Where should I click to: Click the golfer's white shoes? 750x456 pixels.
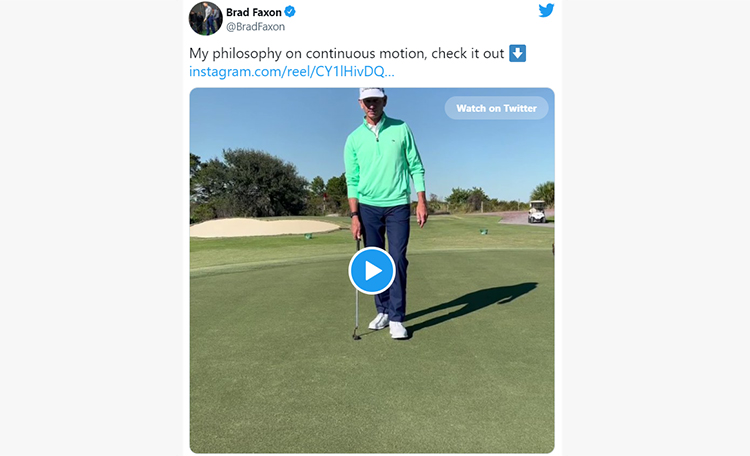(388, 325)
